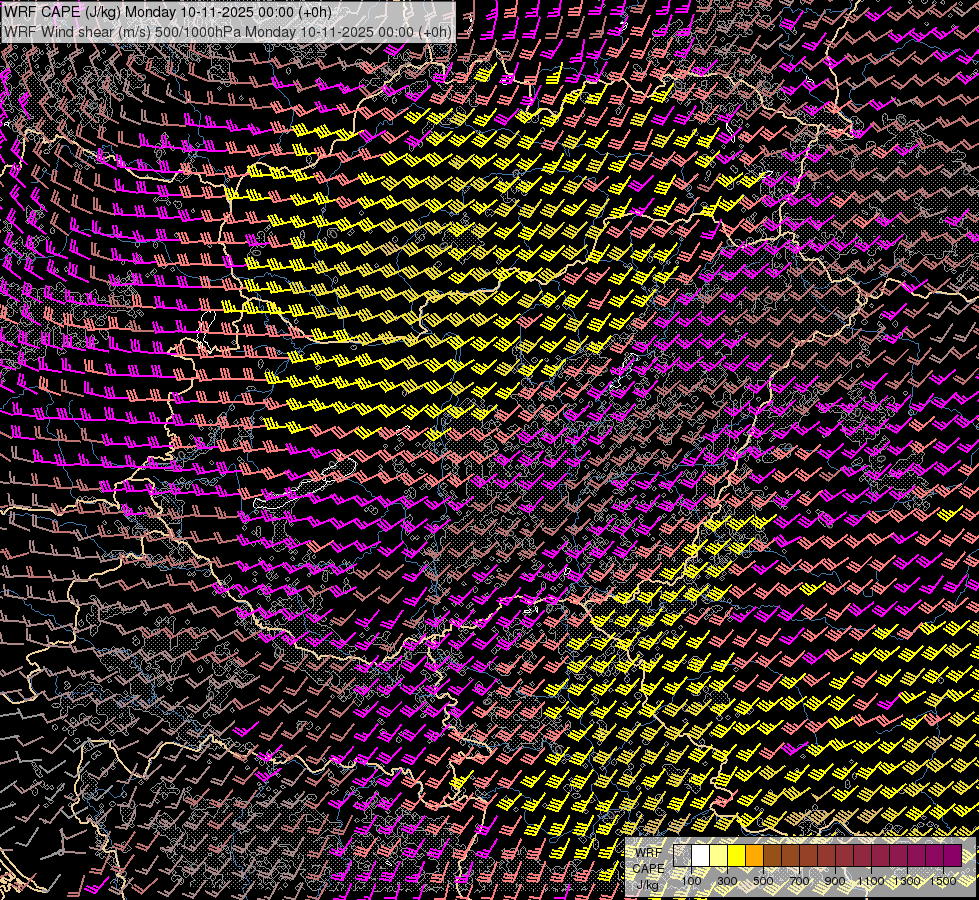This screenshot has width=979, height=900.
Task: Select the J/kg units label in legend
Action: (x=648, y=885)
